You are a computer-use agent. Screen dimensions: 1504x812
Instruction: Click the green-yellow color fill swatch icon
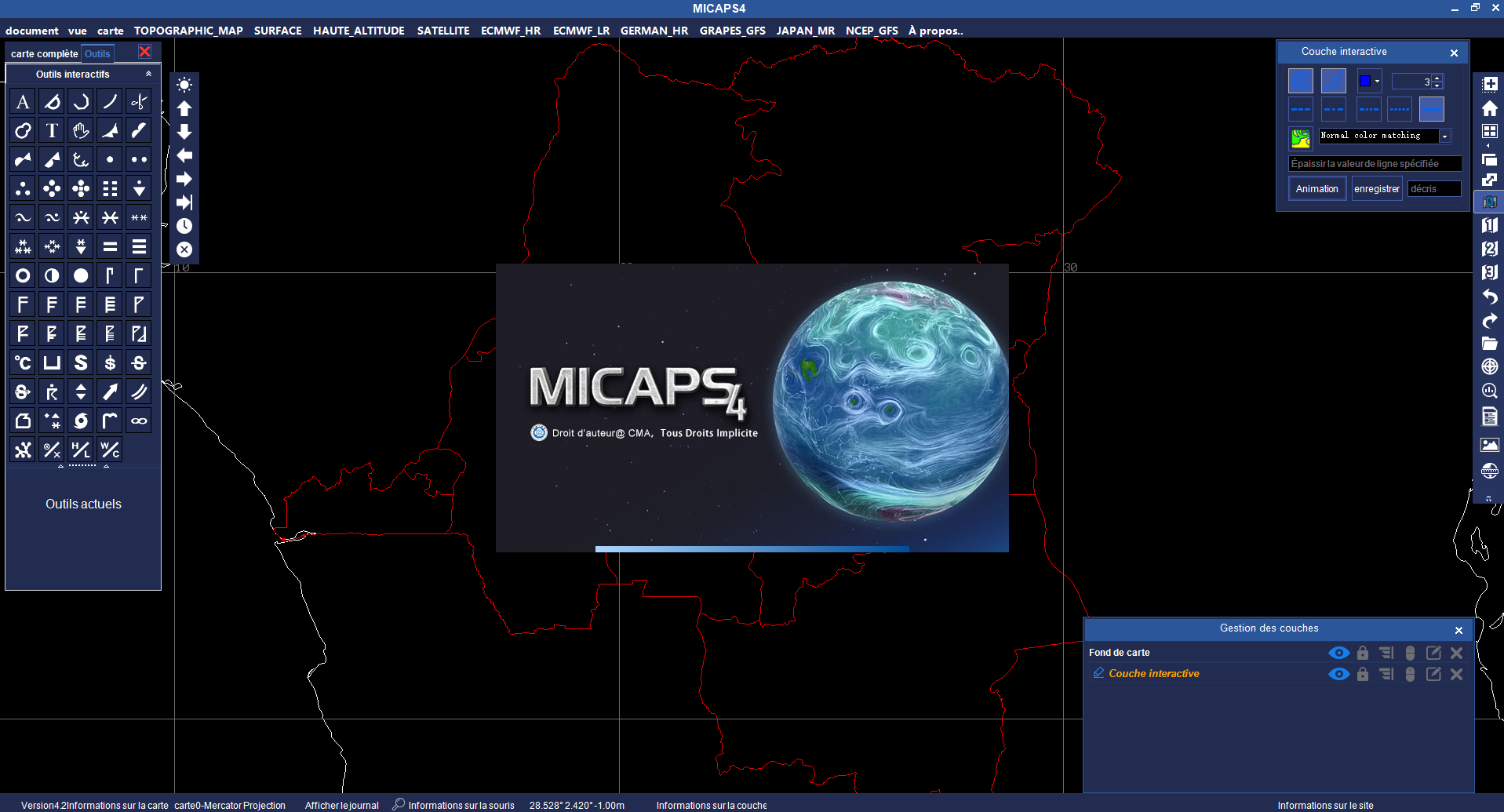[x=1300, y=139]
